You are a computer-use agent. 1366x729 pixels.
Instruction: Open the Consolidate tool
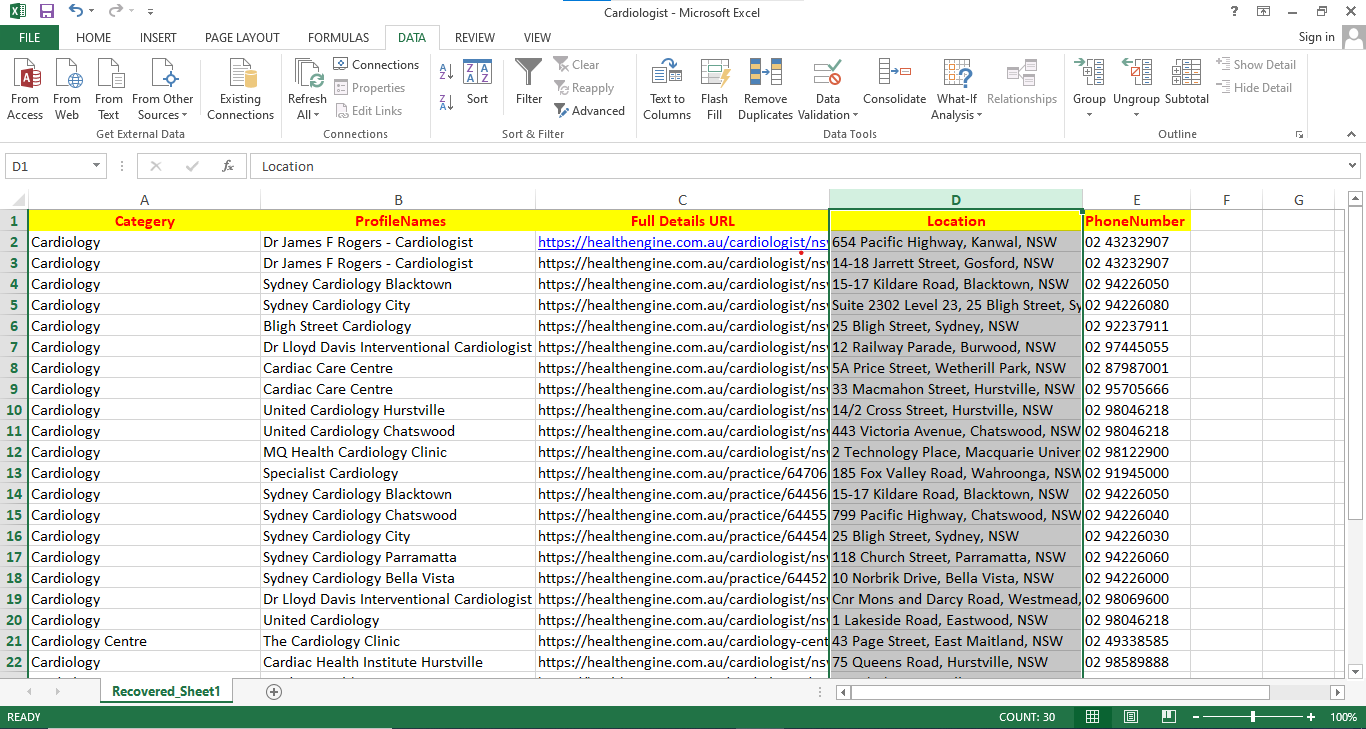pos(893,88)
